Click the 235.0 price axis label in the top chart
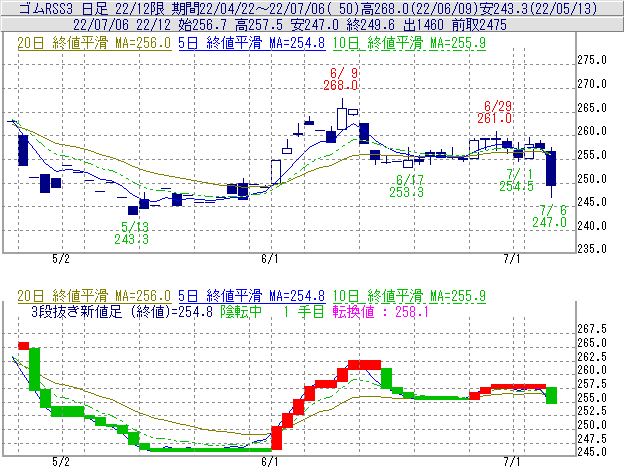 (x=592, y=249)
